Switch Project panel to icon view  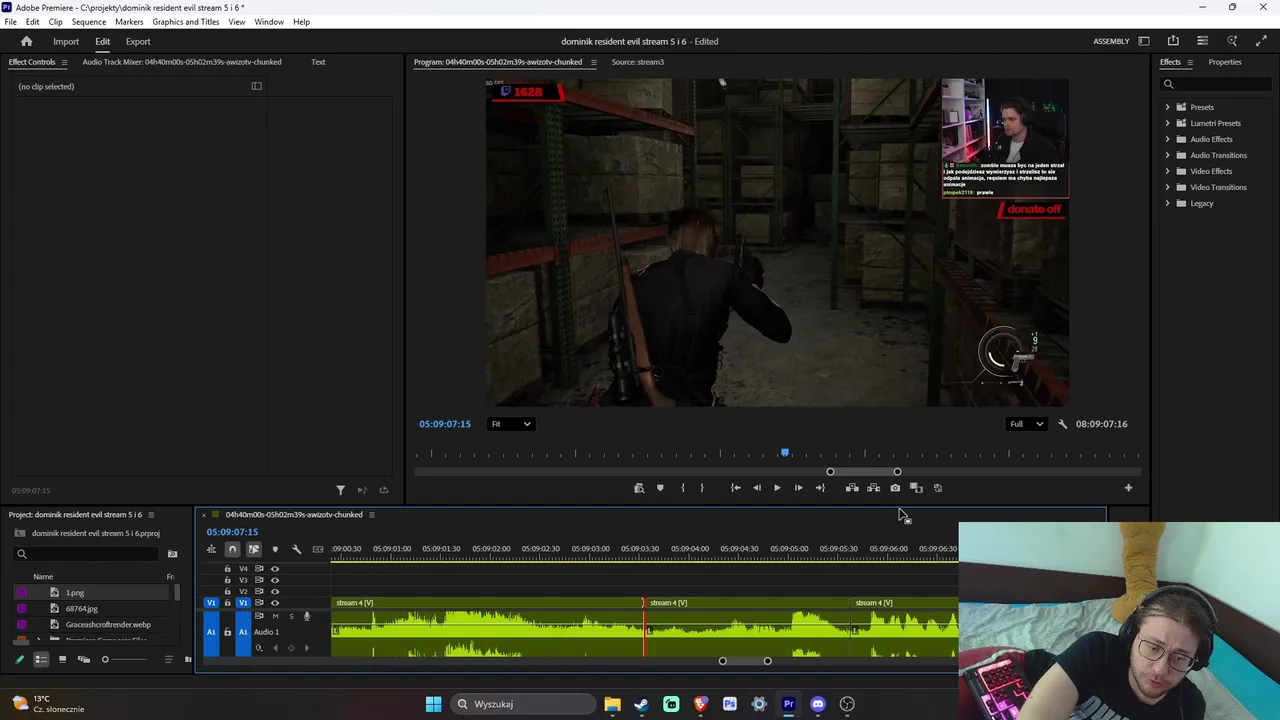62,659
